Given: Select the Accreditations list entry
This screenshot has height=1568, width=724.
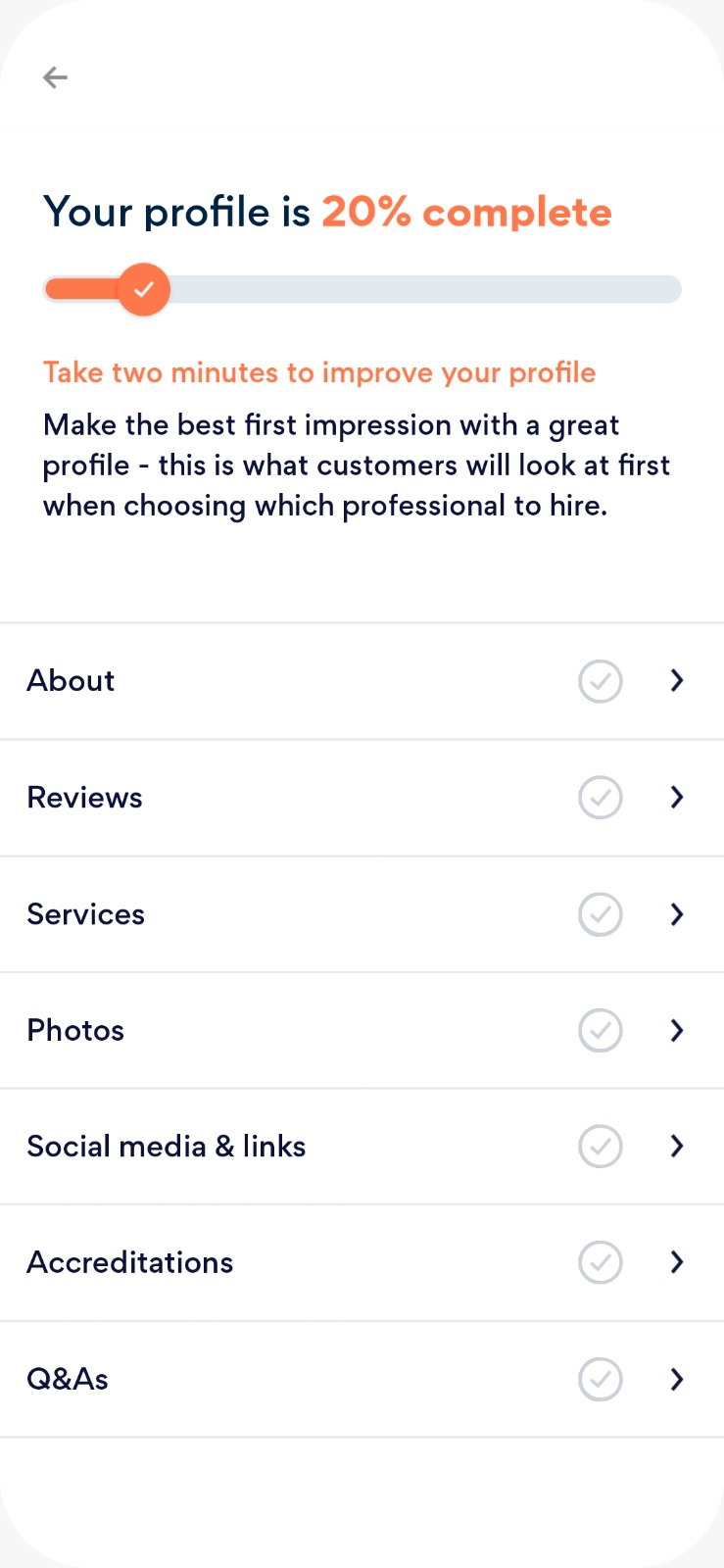Looking at the screenshot, I should 130,1262.
